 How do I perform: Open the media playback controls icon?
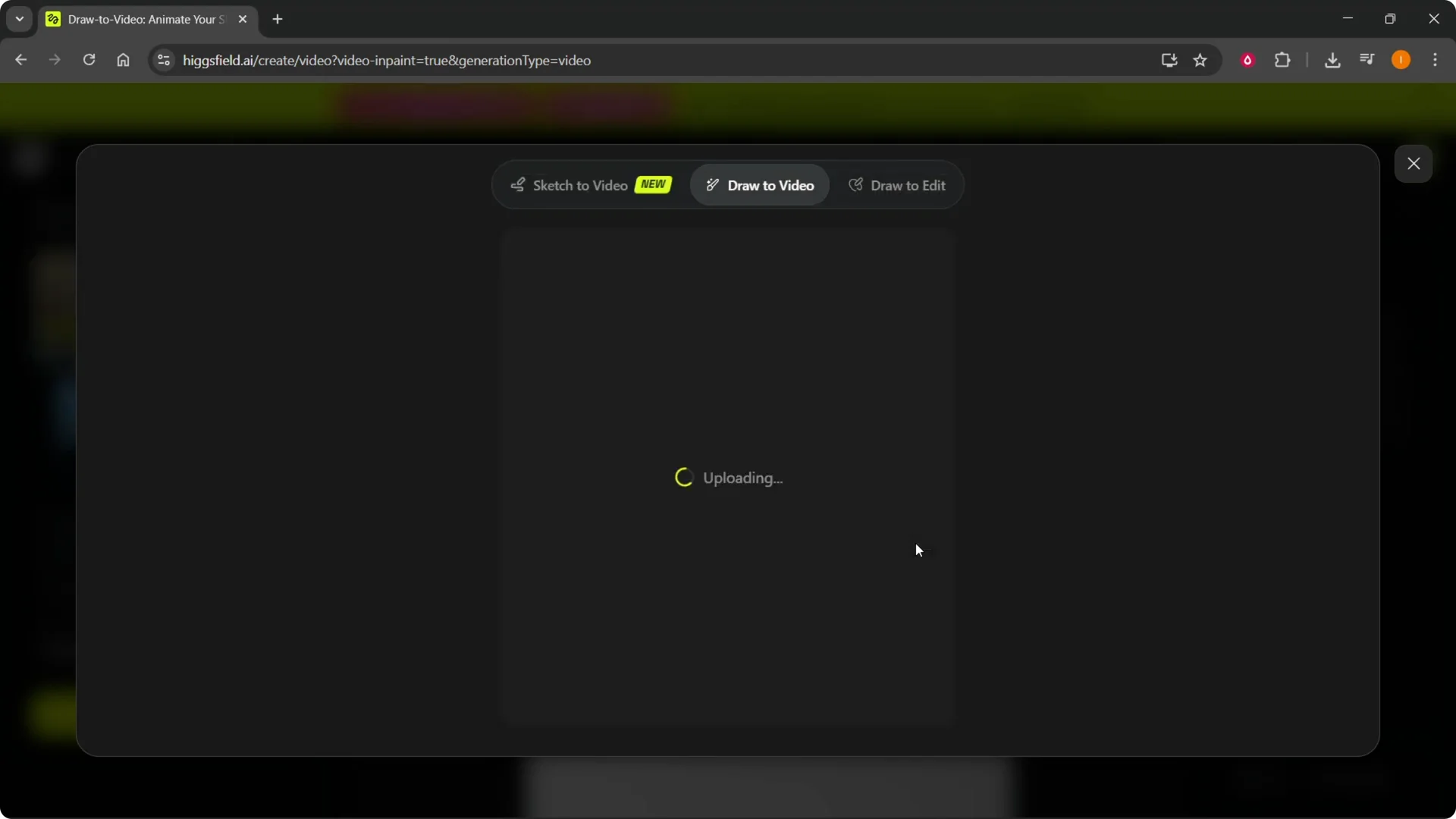click(x=1367, y=59)
